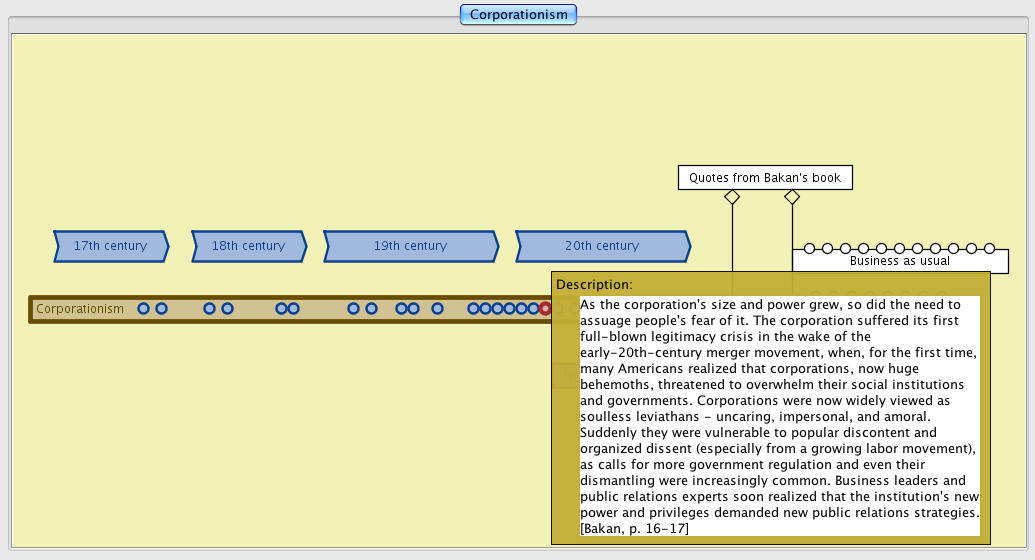Click first blue marker below 19th century arrow
The height and width of the screenshot is (560, 1035).
click(x=353, y=309)
